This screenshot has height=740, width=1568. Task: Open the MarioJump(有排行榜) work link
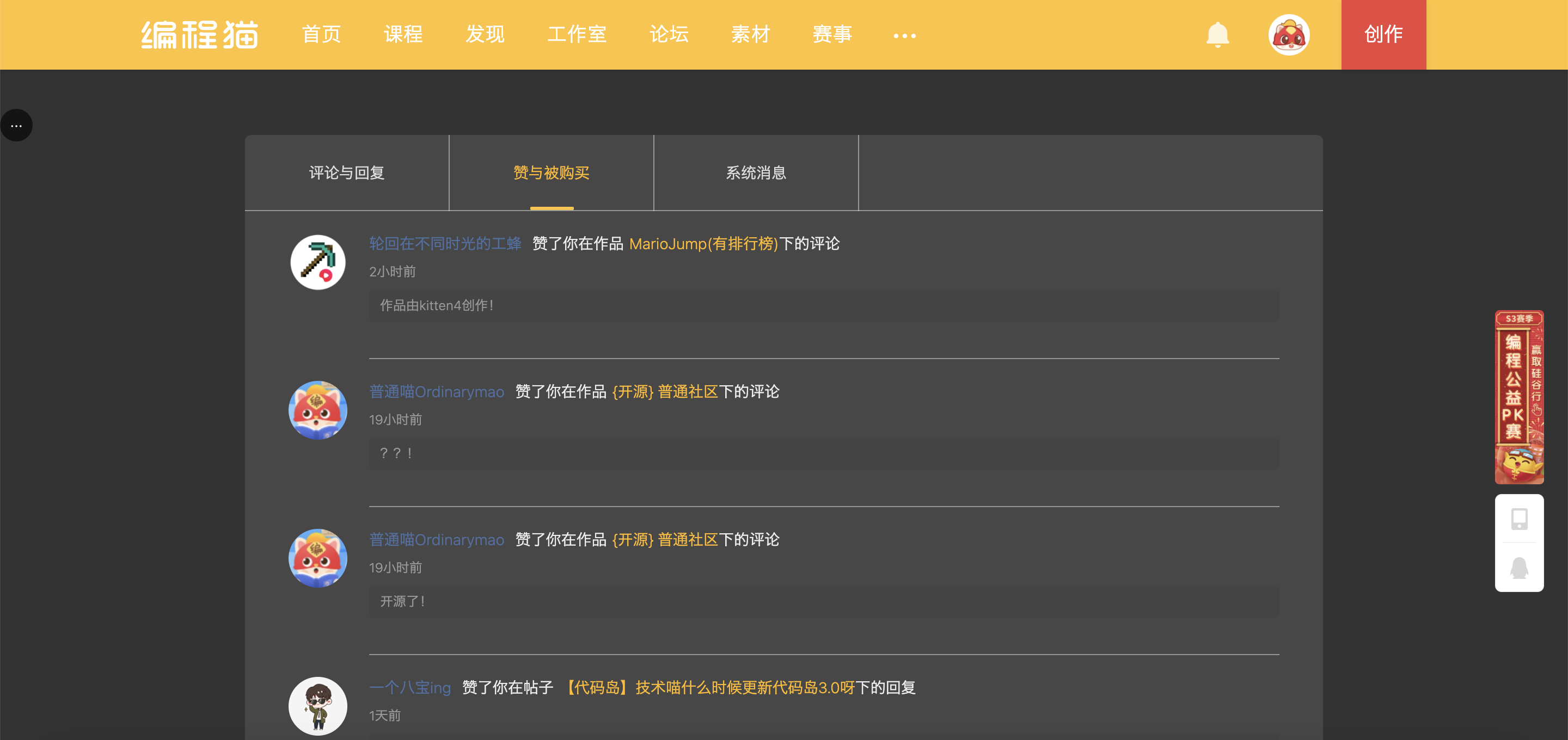point(705,244)
